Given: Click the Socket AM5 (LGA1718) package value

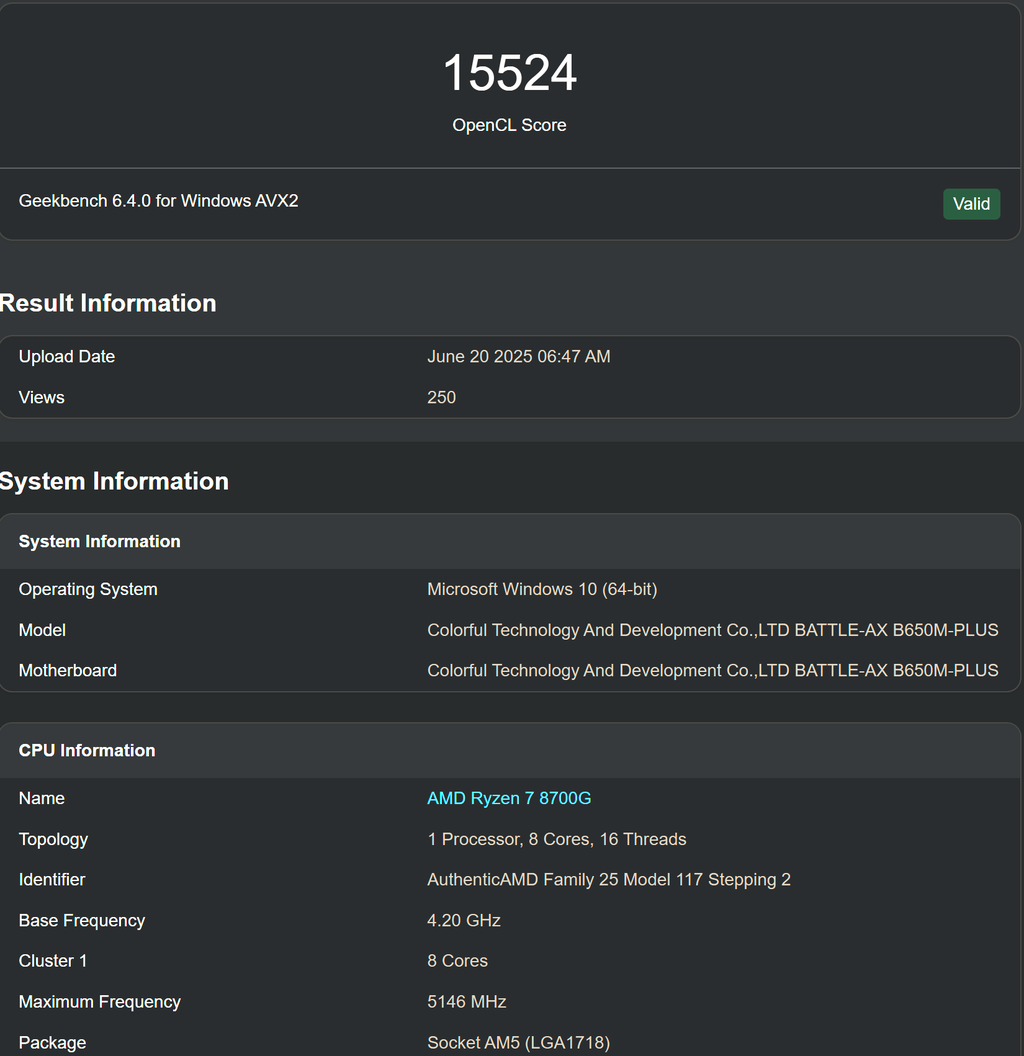Looking at the screenshot, I should point(518,1042).
